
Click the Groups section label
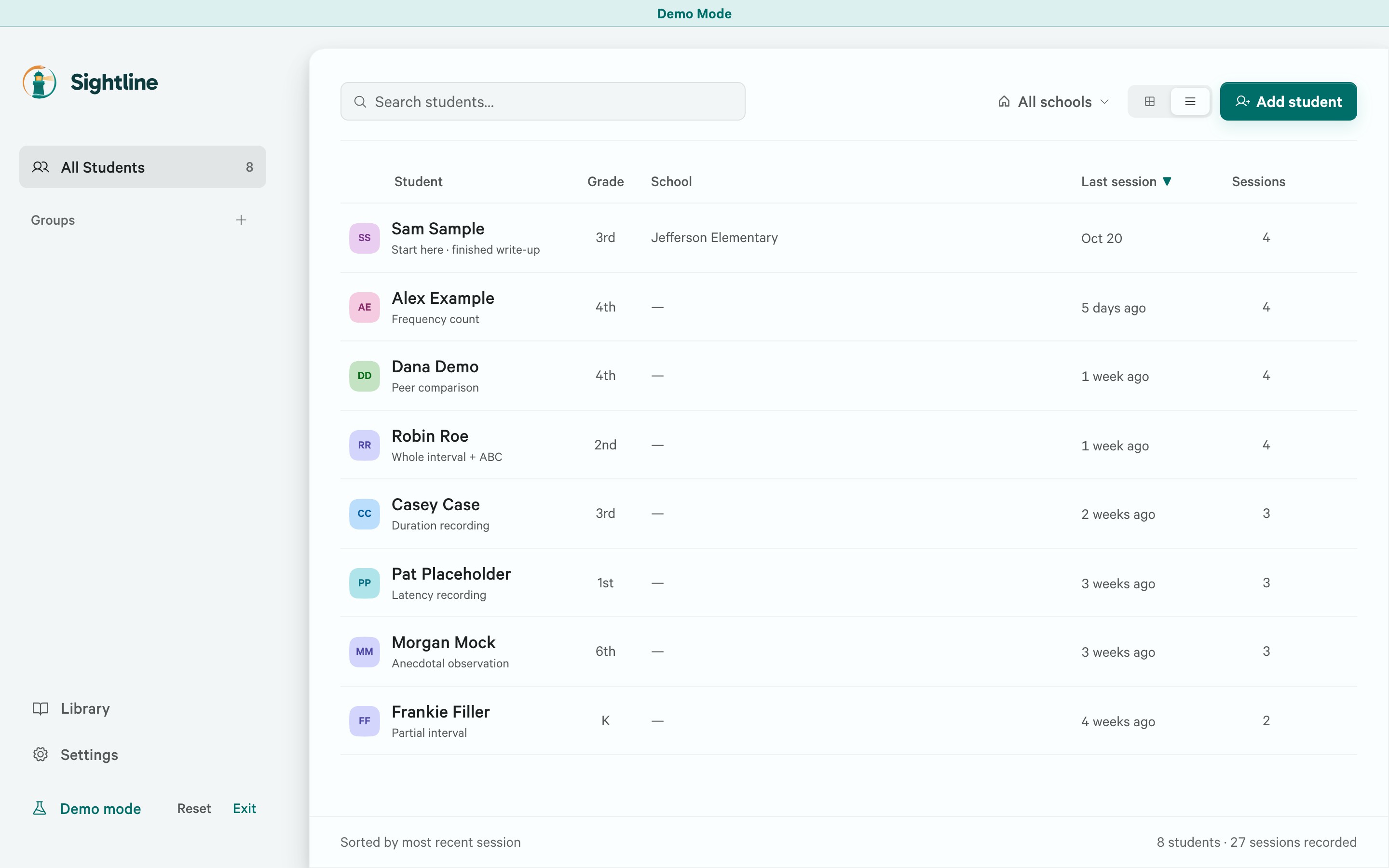click(53, 220)
